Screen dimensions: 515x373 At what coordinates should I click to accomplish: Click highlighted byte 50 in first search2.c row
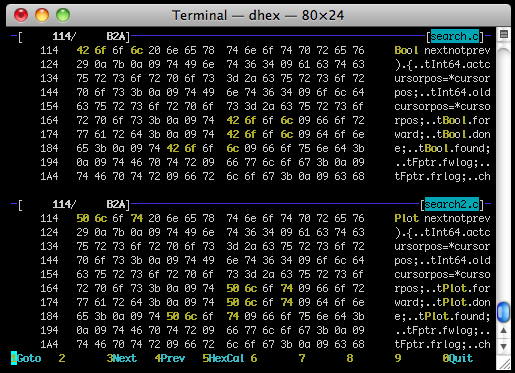coord(83,218)
